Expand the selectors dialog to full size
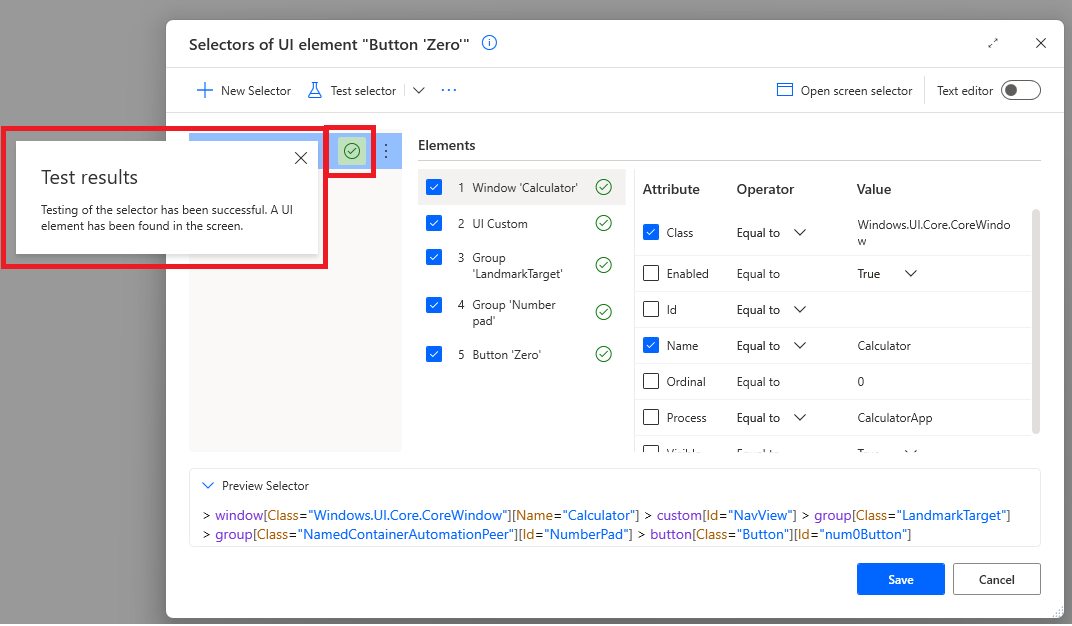1072x626 pixels. pyautogui.click(x=993, y=43)
